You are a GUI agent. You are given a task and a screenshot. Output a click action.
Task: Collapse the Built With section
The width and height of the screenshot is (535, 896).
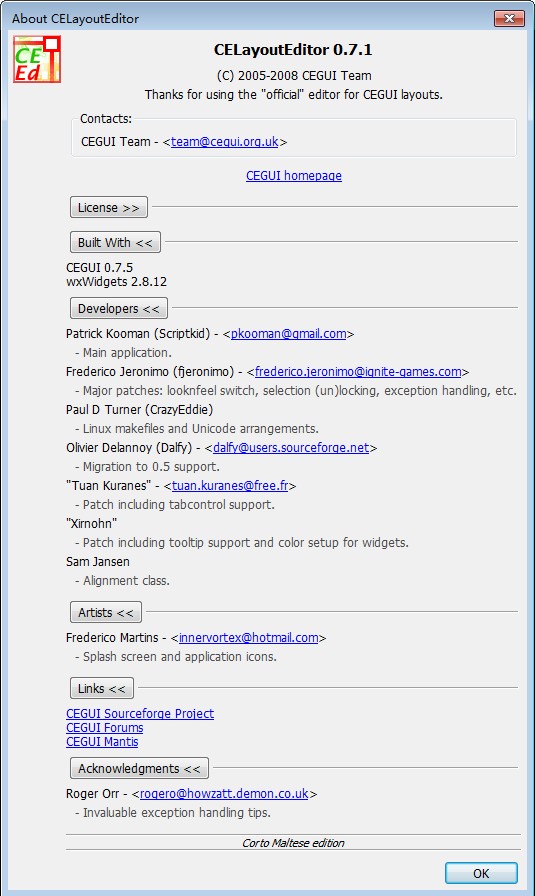pos(115,242)
